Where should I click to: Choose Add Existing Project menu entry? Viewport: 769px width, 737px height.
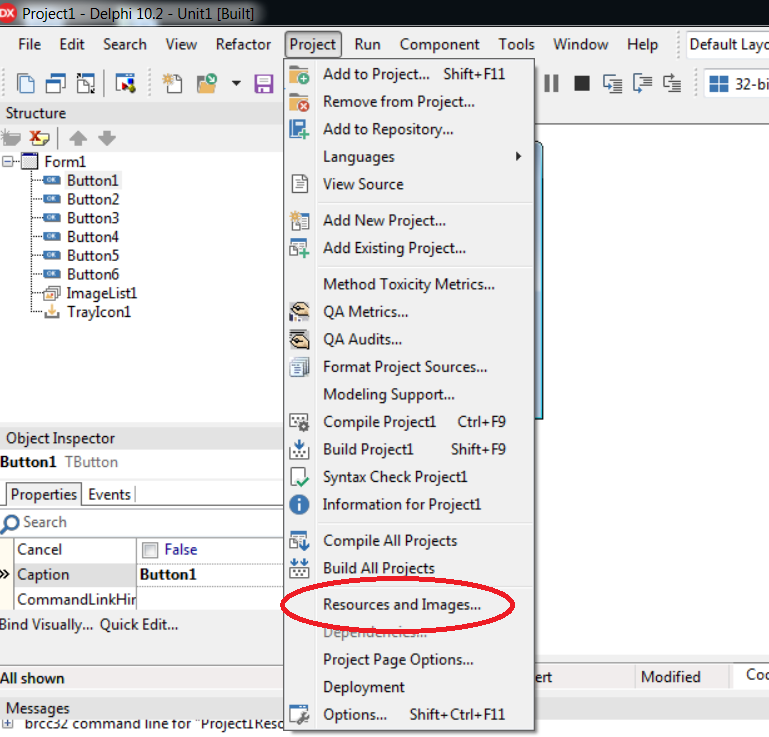[409, 248]
